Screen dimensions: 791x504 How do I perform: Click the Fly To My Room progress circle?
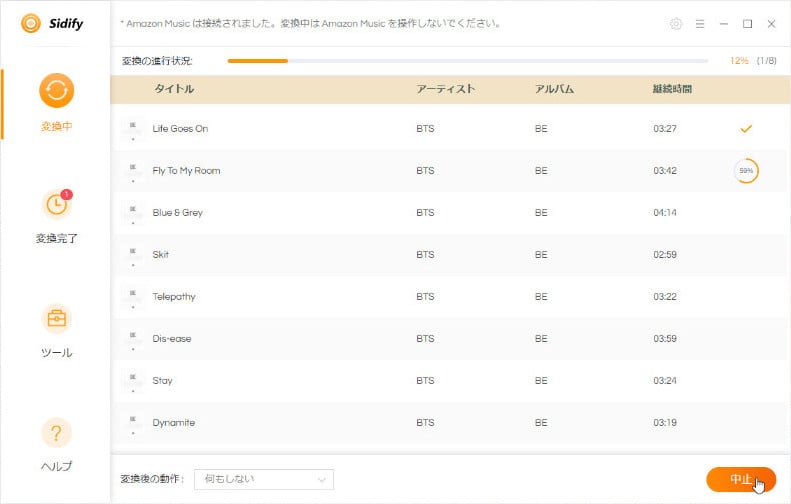point(746,171)
